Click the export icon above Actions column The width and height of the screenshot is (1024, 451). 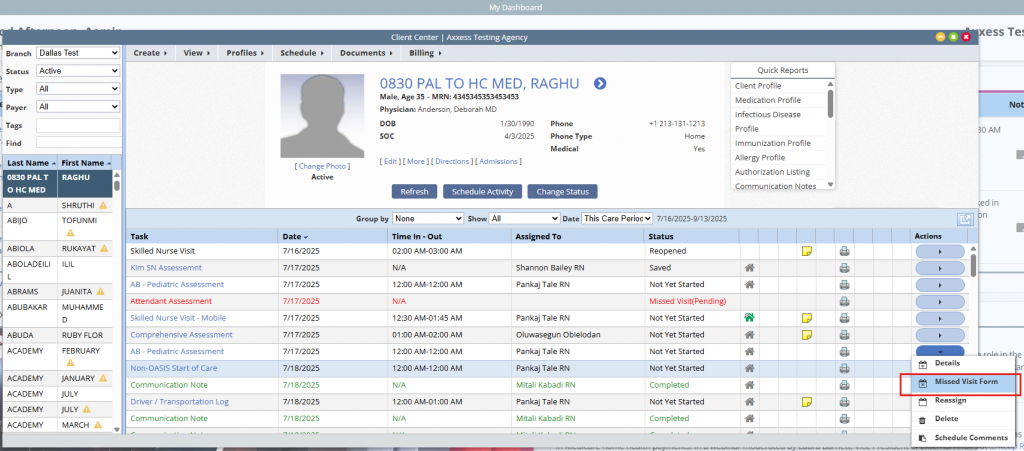pos(965,219)
